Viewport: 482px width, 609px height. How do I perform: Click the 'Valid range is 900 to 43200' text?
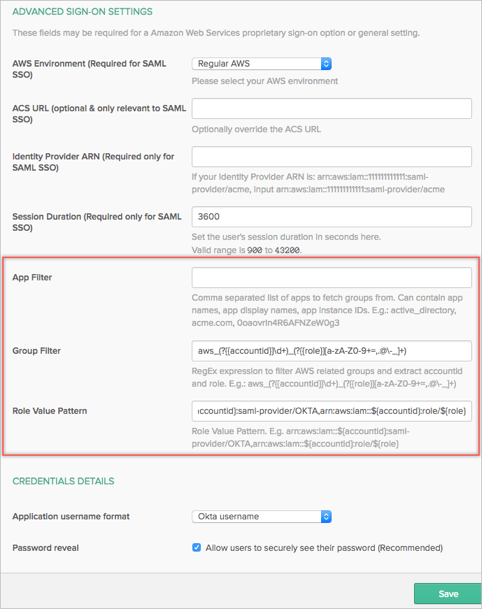[x=247, y=250]
